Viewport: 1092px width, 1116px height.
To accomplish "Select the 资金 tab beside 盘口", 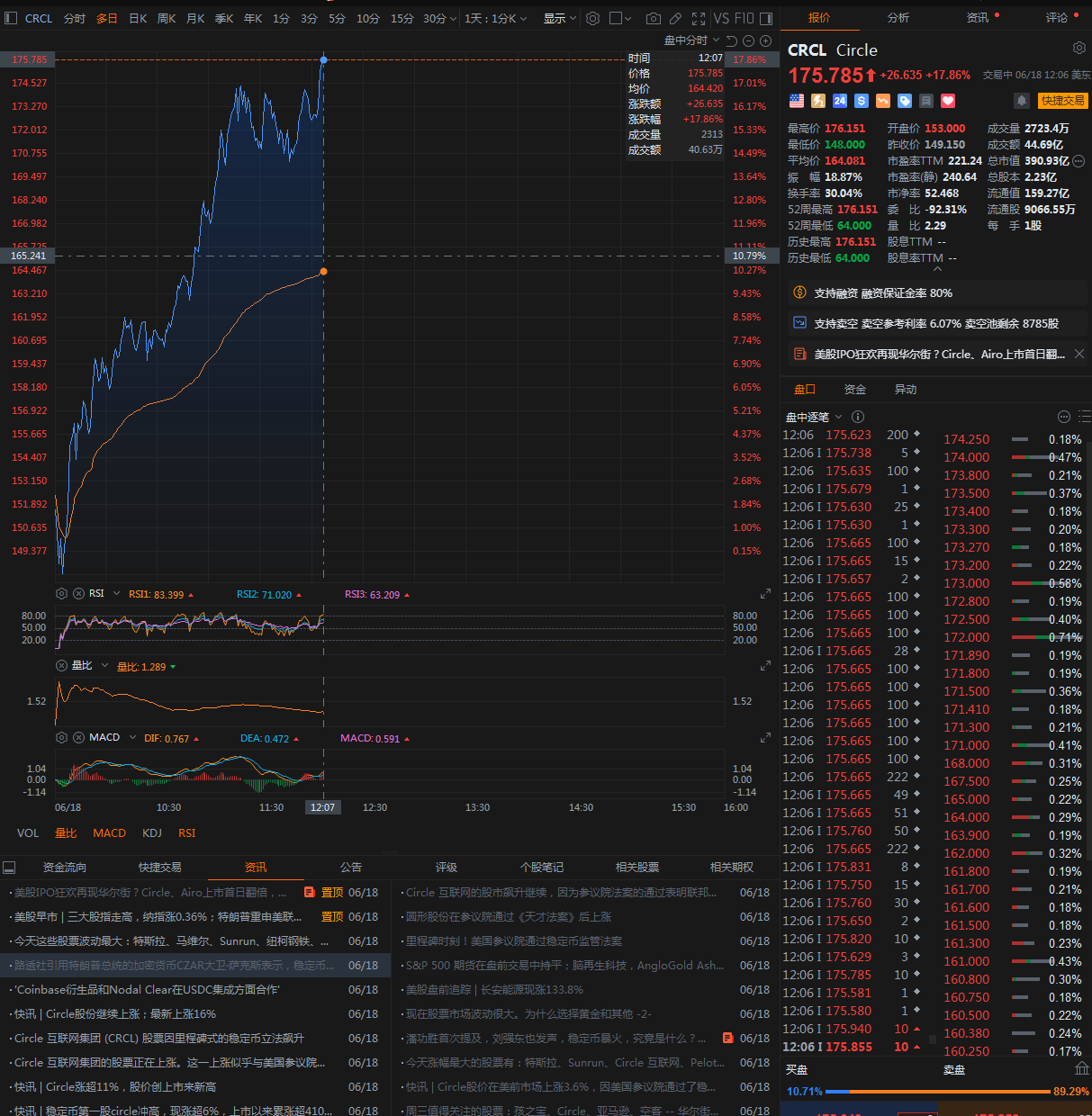I will tap(854, 389).
